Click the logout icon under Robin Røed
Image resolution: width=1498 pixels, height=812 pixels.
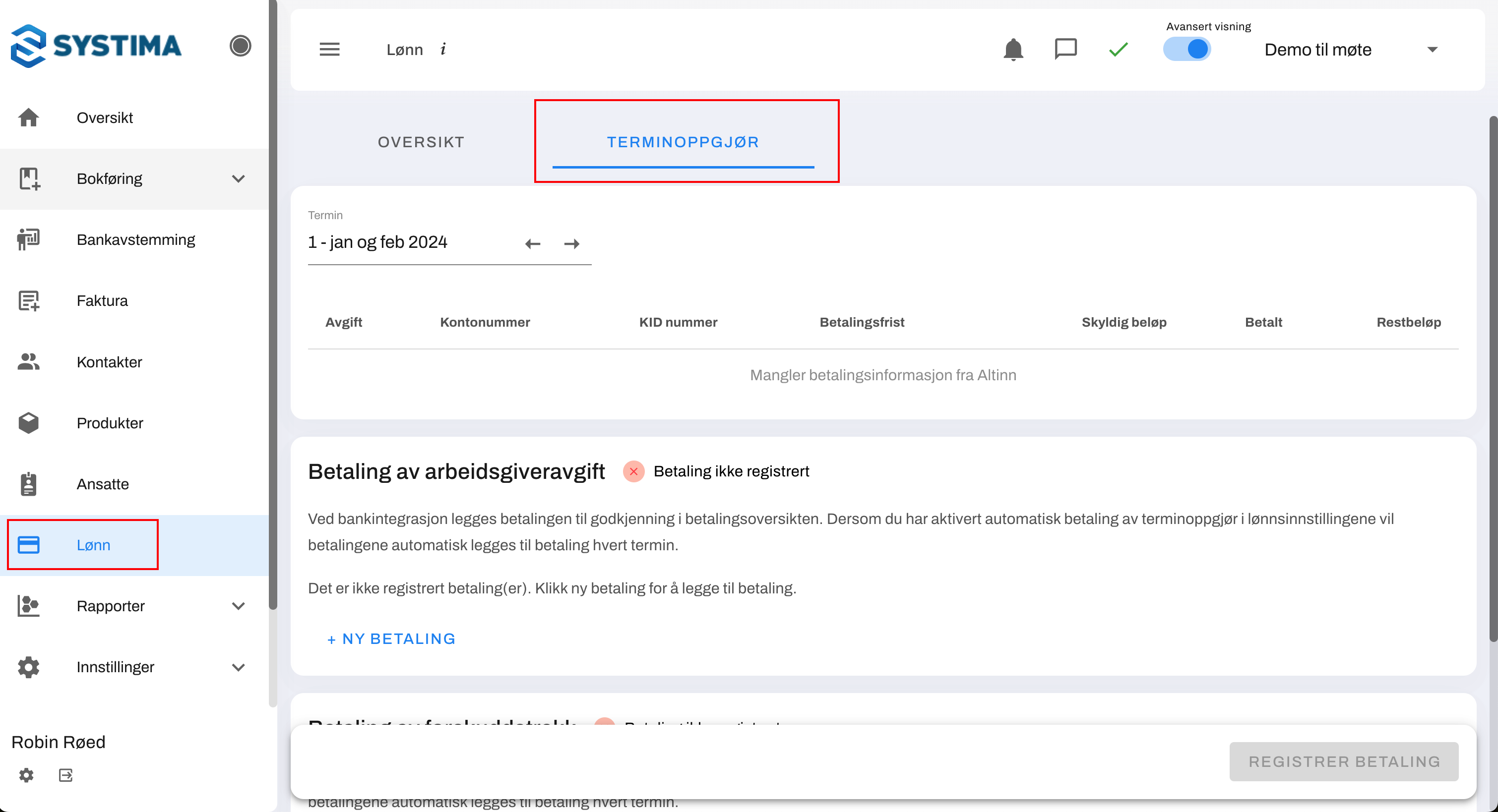click(65, 775)
